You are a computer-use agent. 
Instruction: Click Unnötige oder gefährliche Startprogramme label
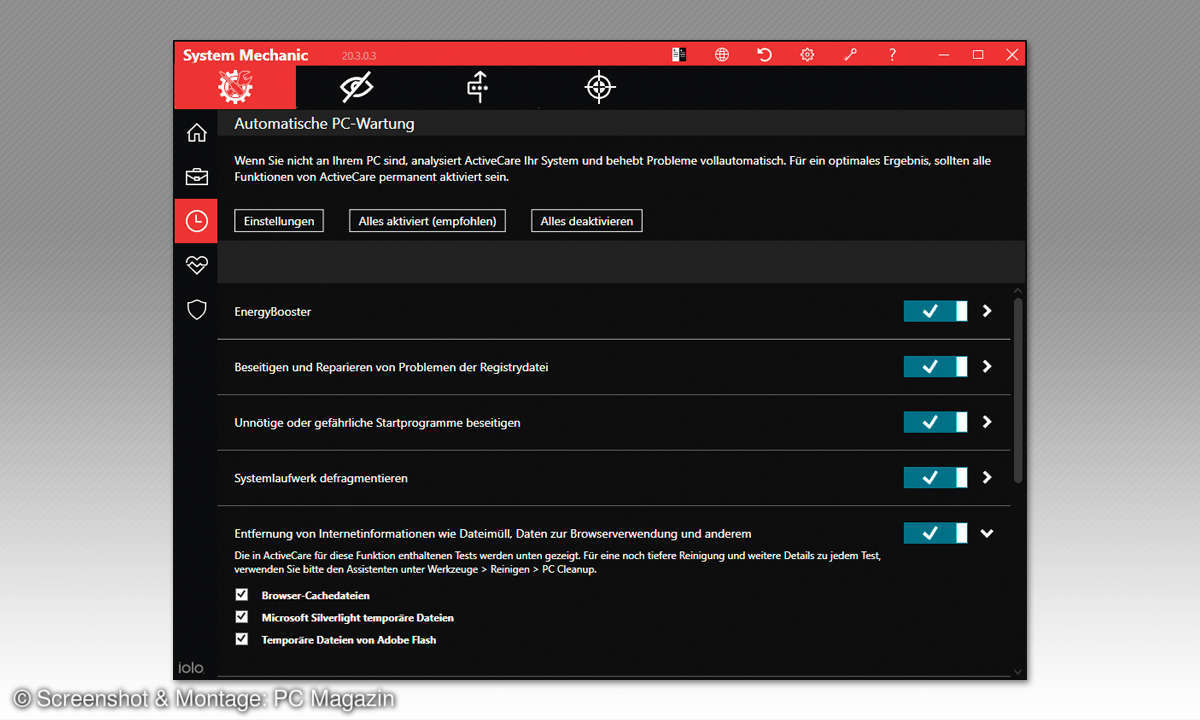click(377, 423)
